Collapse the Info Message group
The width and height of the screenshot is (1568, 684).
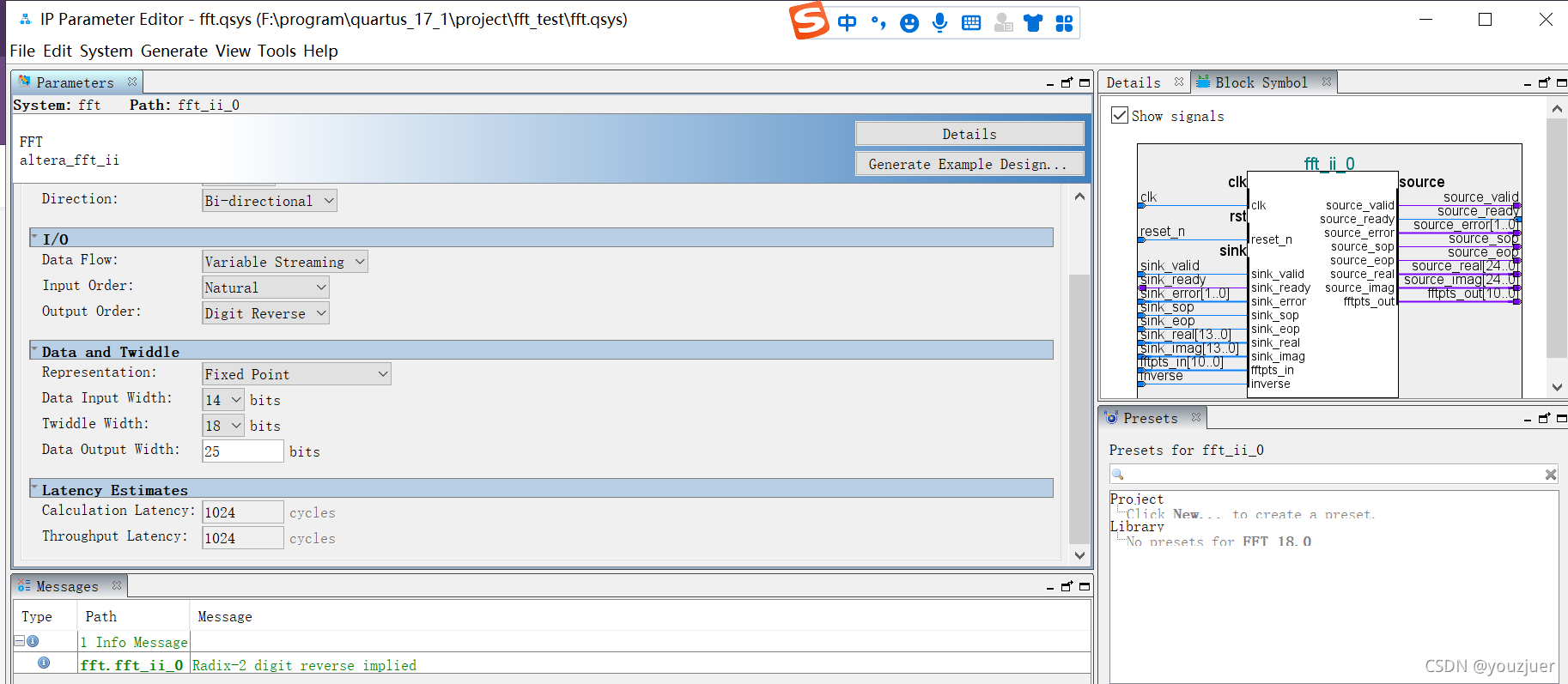coord(19,641)
